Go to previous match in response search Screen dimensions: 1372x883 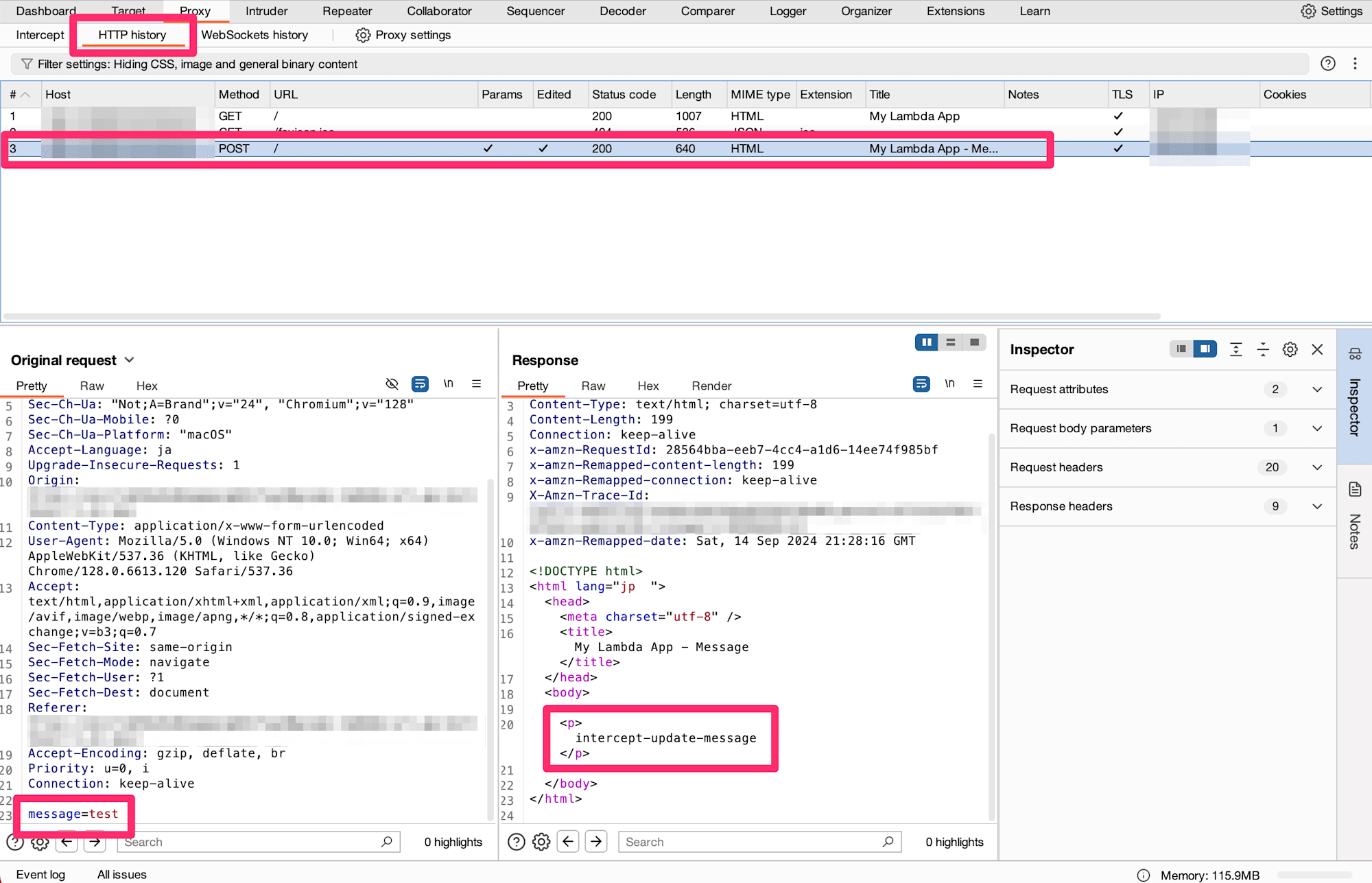click(x=568, y=842)
